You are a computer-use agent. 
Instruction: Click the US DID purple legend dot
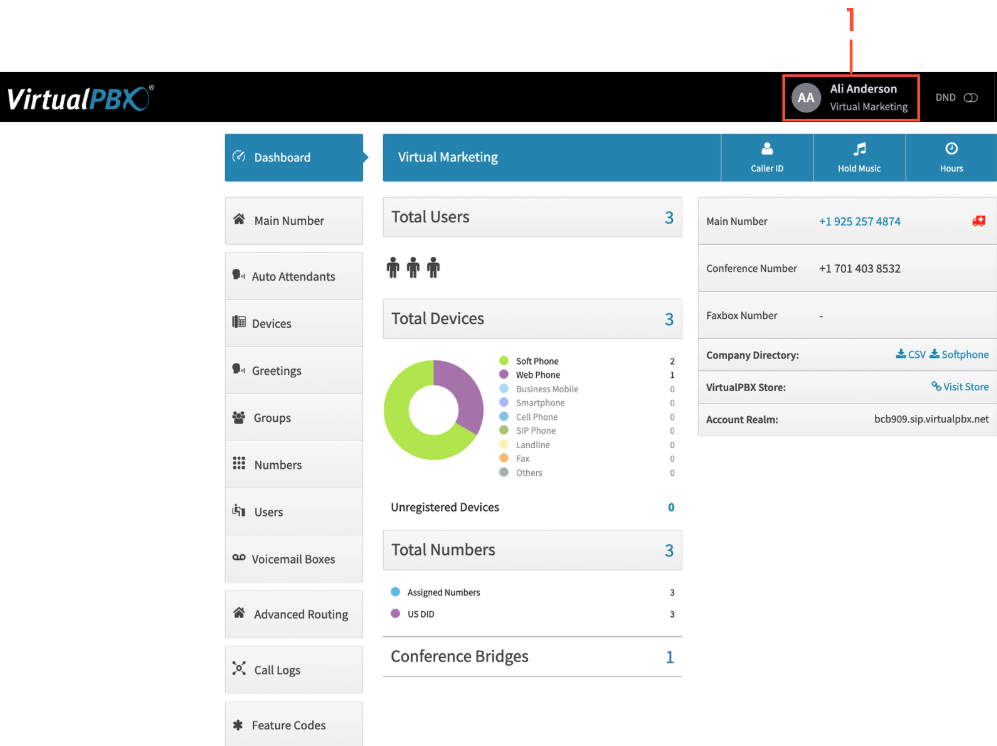395,614
